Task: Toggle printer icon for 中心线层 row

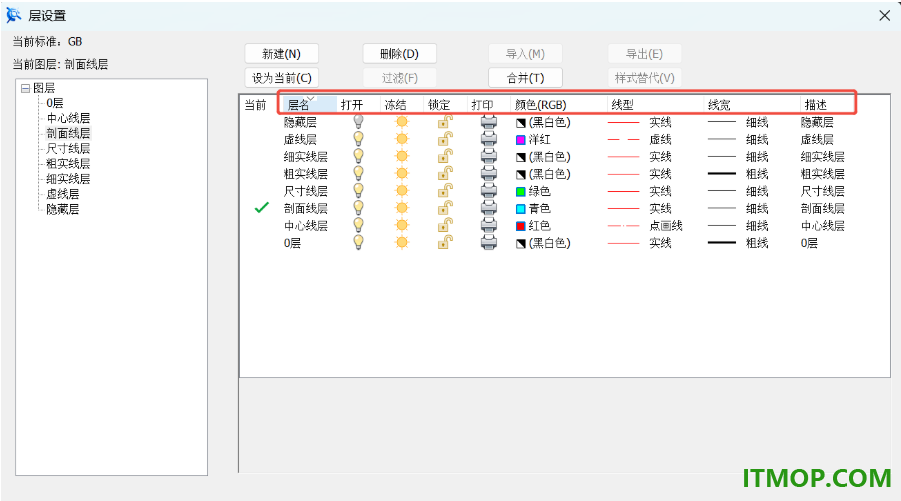Action: pyautogui.click(x=489, y=225)
